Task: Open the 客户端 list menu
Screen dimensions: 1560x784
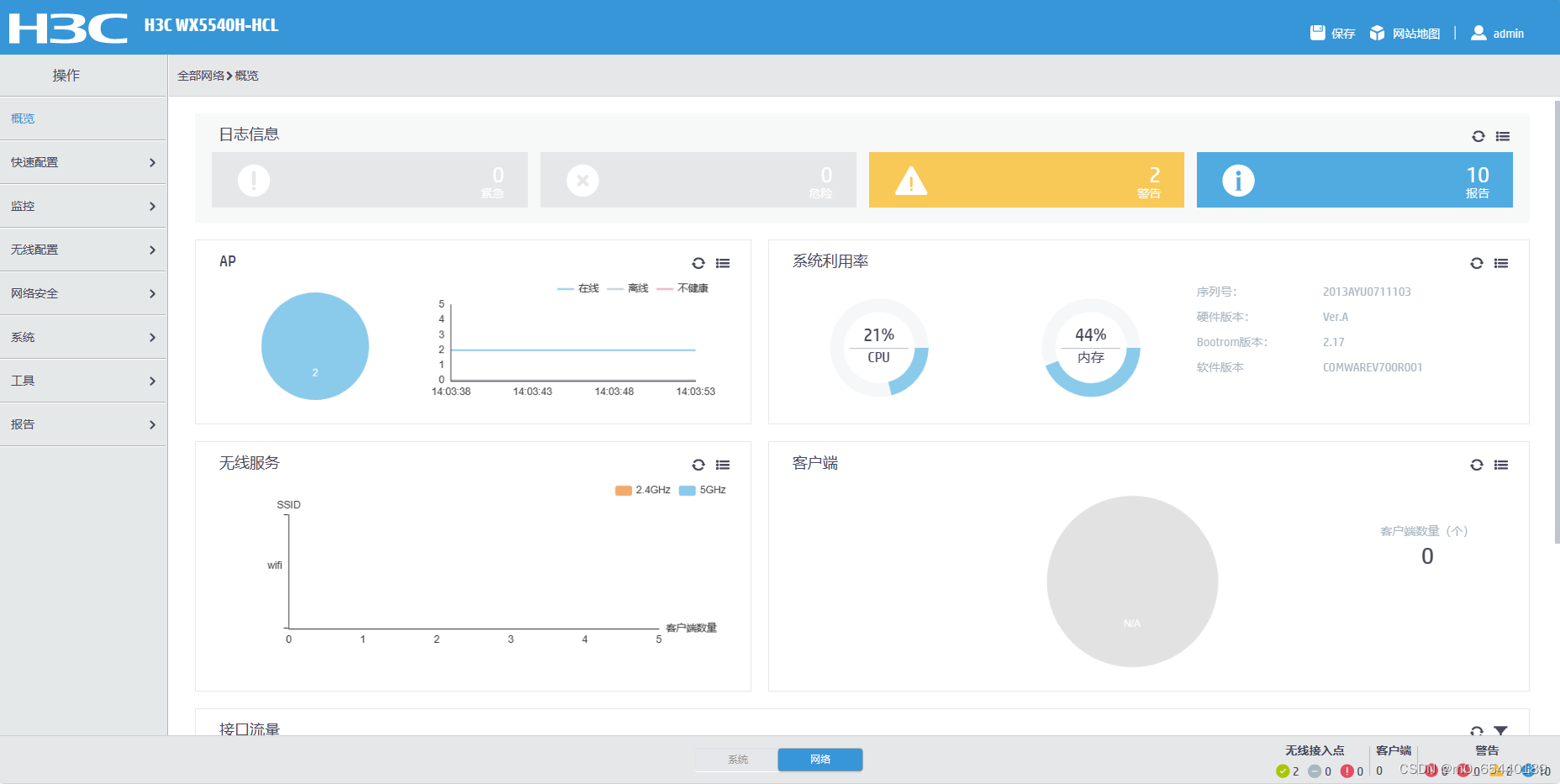Action: click(1501, 465)
